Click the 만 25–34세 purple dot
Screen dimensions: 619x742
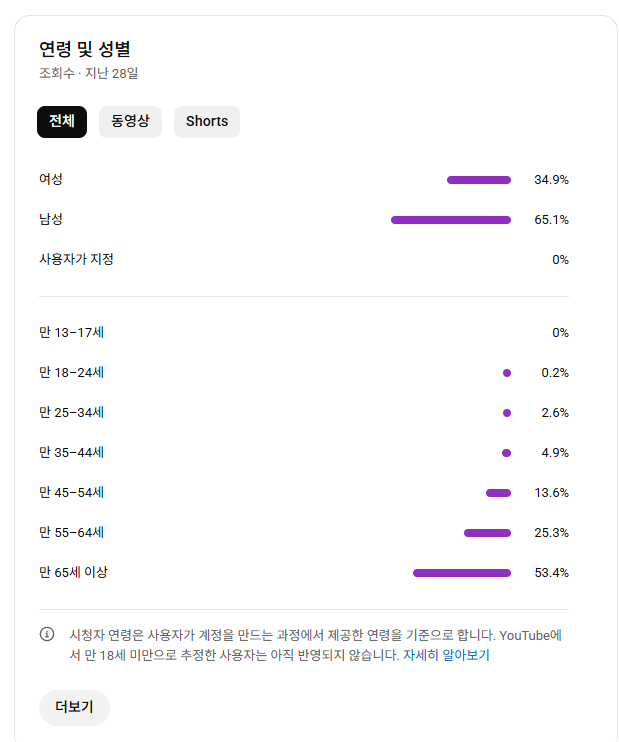(507, 413)
